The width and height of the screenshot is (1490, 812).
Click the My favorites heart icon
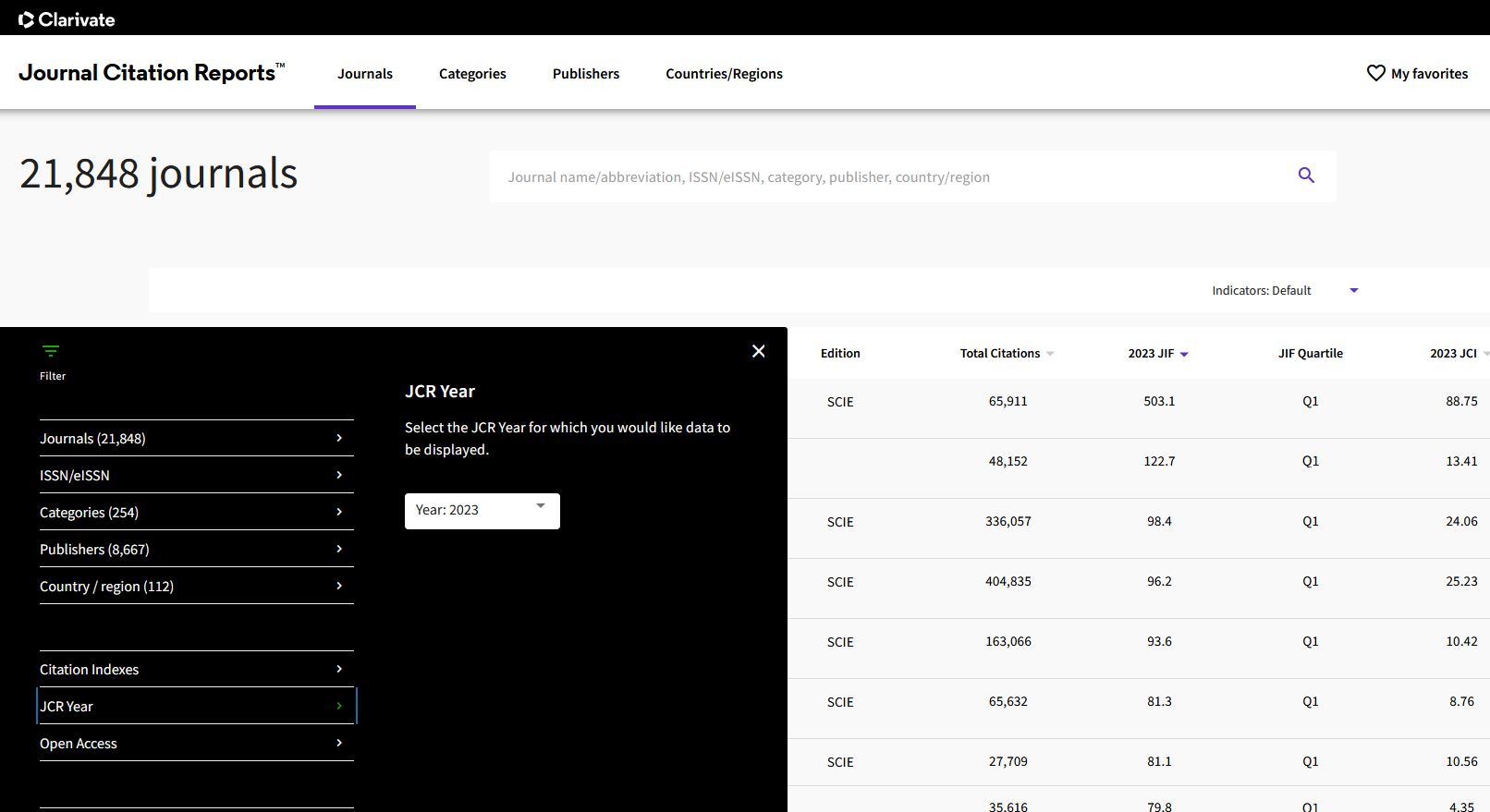coord(1375,73)
